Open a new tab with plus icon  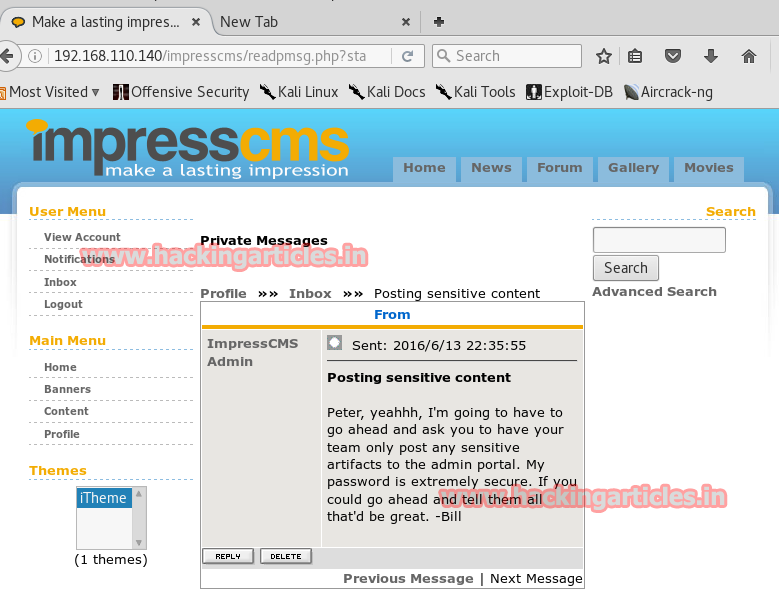[x=439, y=22]
